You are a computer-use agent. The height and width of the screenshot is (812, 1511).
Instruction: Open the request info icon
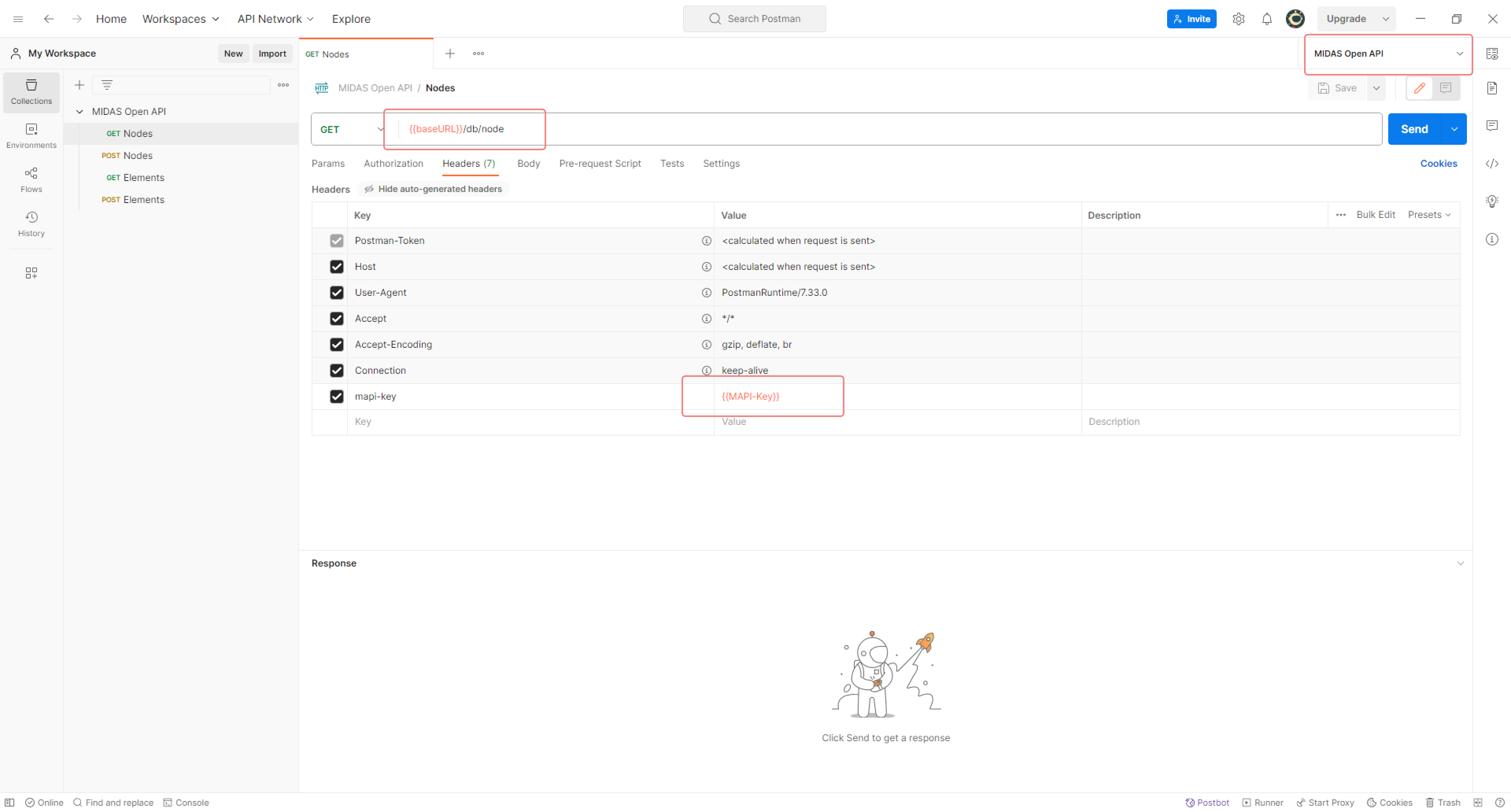point(1492,239)
